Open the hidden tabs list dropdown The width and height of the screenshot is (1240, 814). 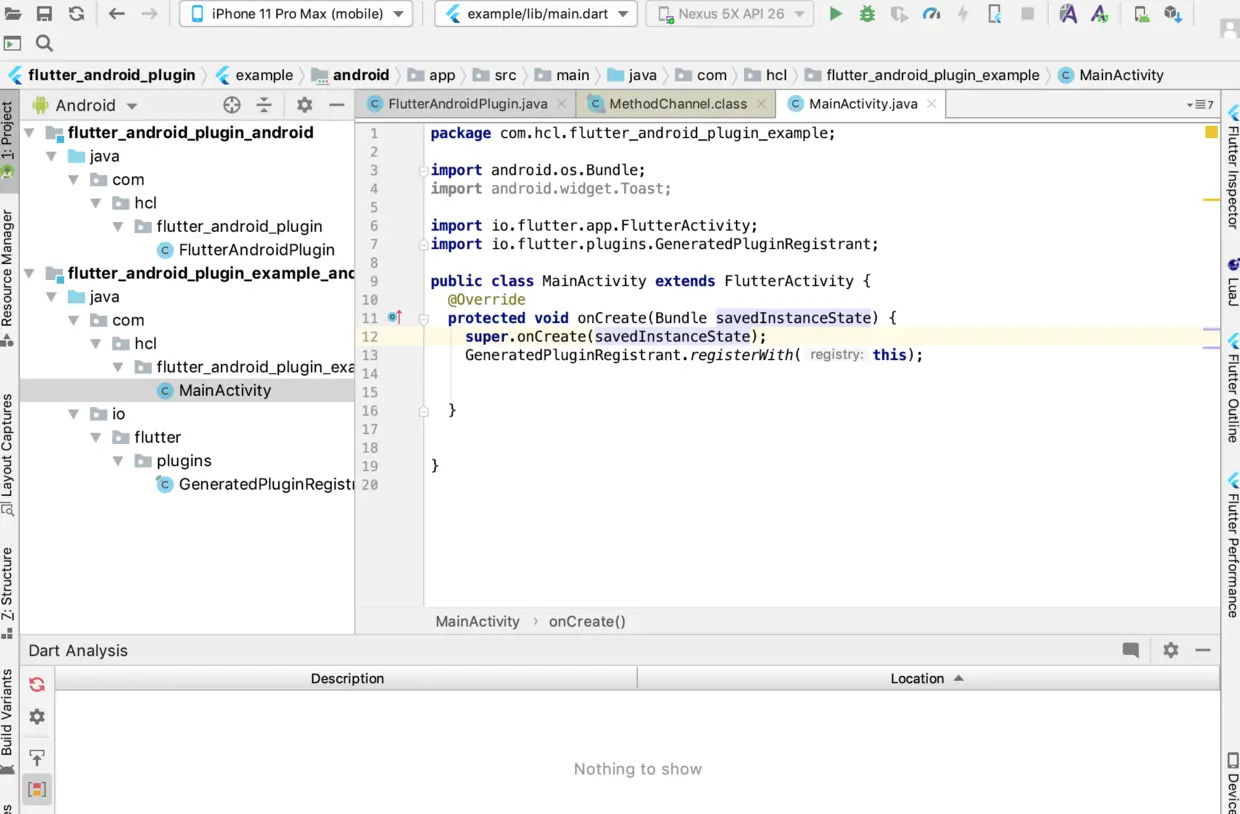coord(1200,104)
